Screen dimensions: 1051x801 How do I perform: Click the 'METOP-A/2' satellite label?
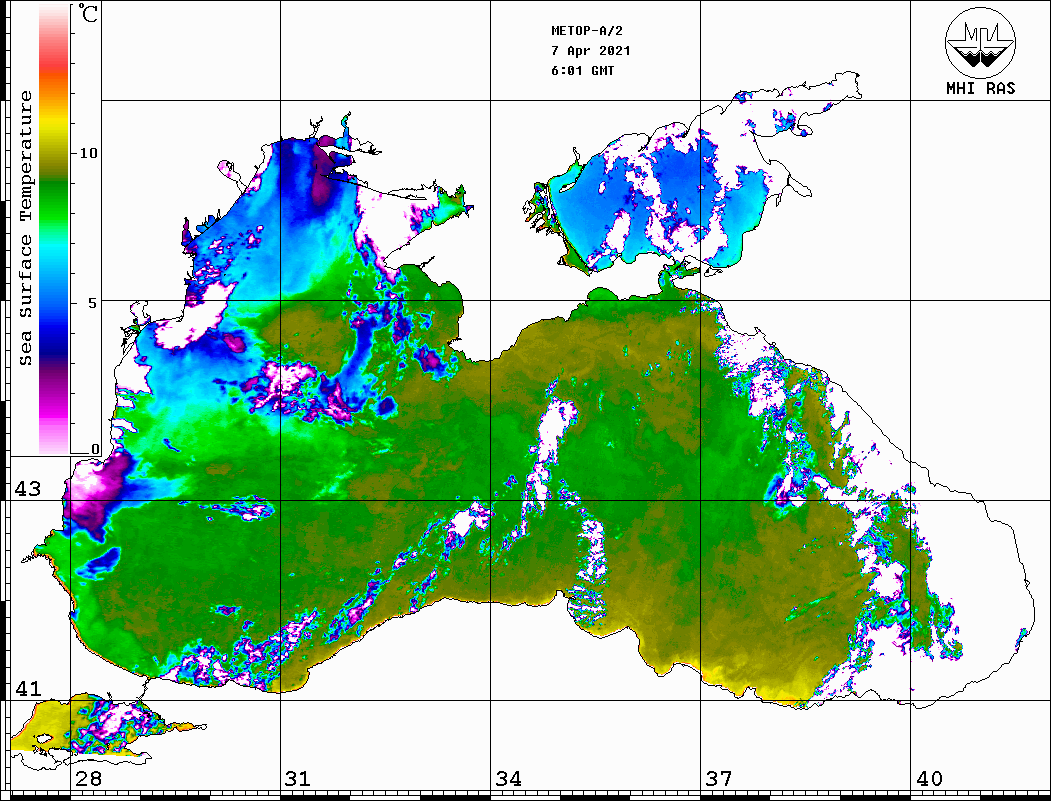[587, 31]
